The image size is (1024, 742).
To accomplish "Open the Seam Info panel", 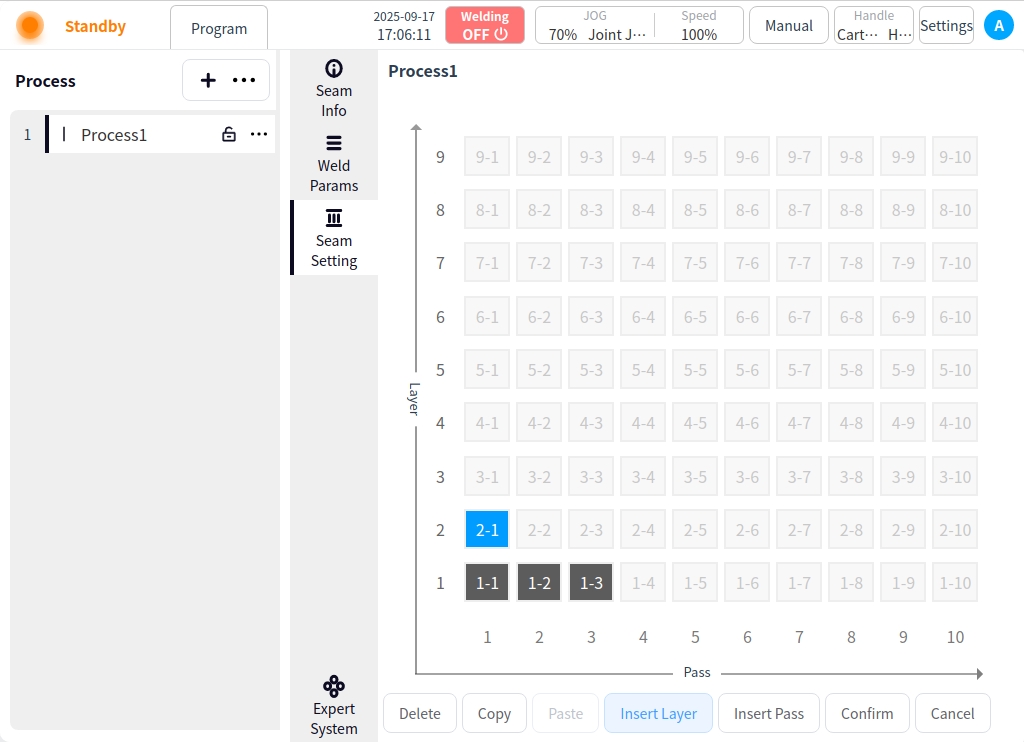I will (334, 88).
